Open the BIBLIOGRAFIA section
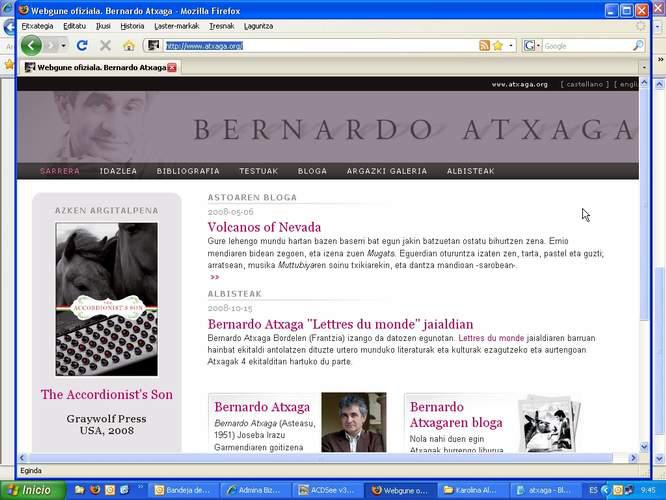The height and width of the screenshot is (500, 666). (x=188, y=171)
